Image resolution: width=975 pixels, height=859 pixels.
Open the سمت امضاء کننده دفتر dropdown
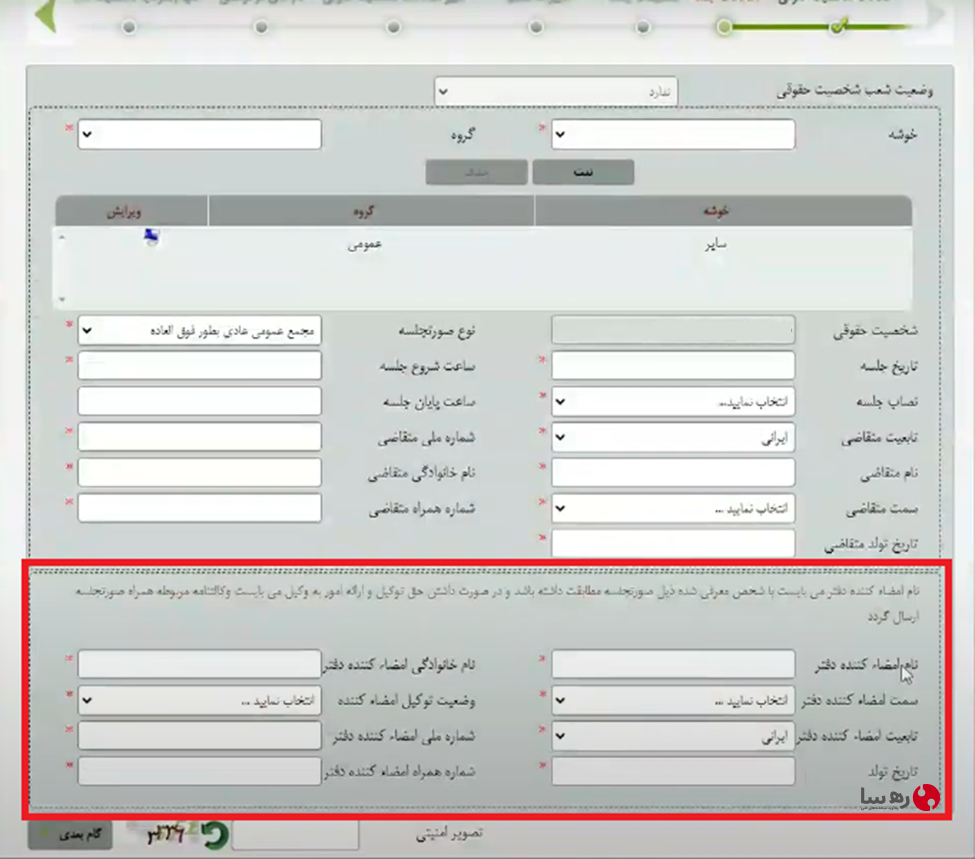click(x=673, y=700)
